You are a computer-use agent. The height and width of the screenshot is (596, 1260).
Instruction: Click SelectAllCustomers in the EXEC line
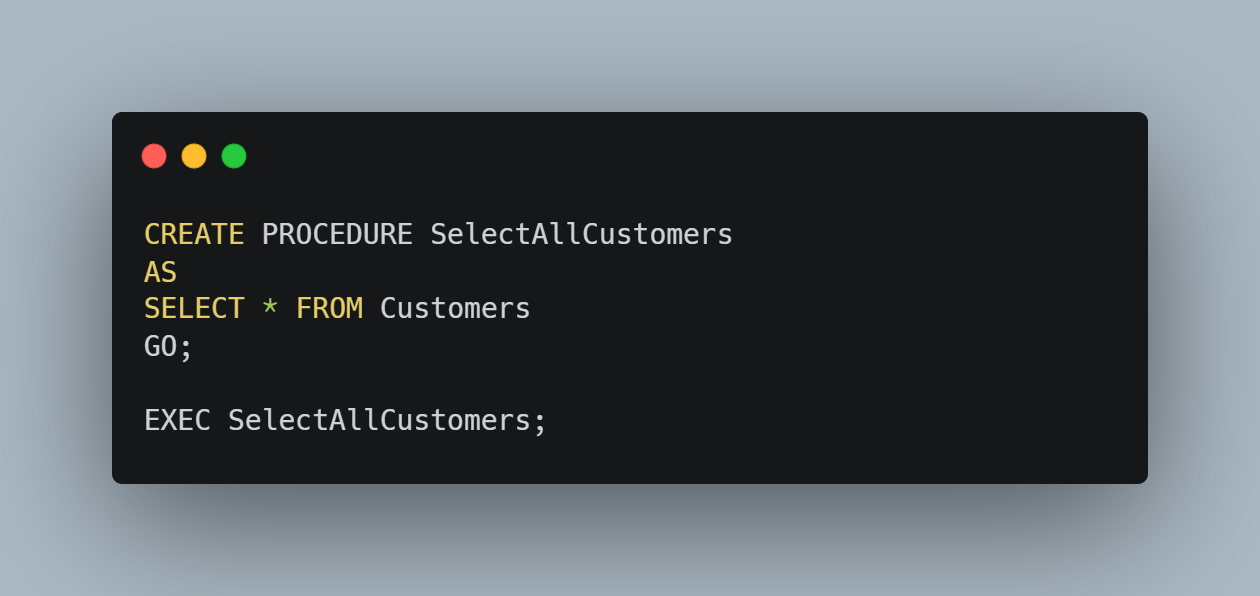coord(379,420)
